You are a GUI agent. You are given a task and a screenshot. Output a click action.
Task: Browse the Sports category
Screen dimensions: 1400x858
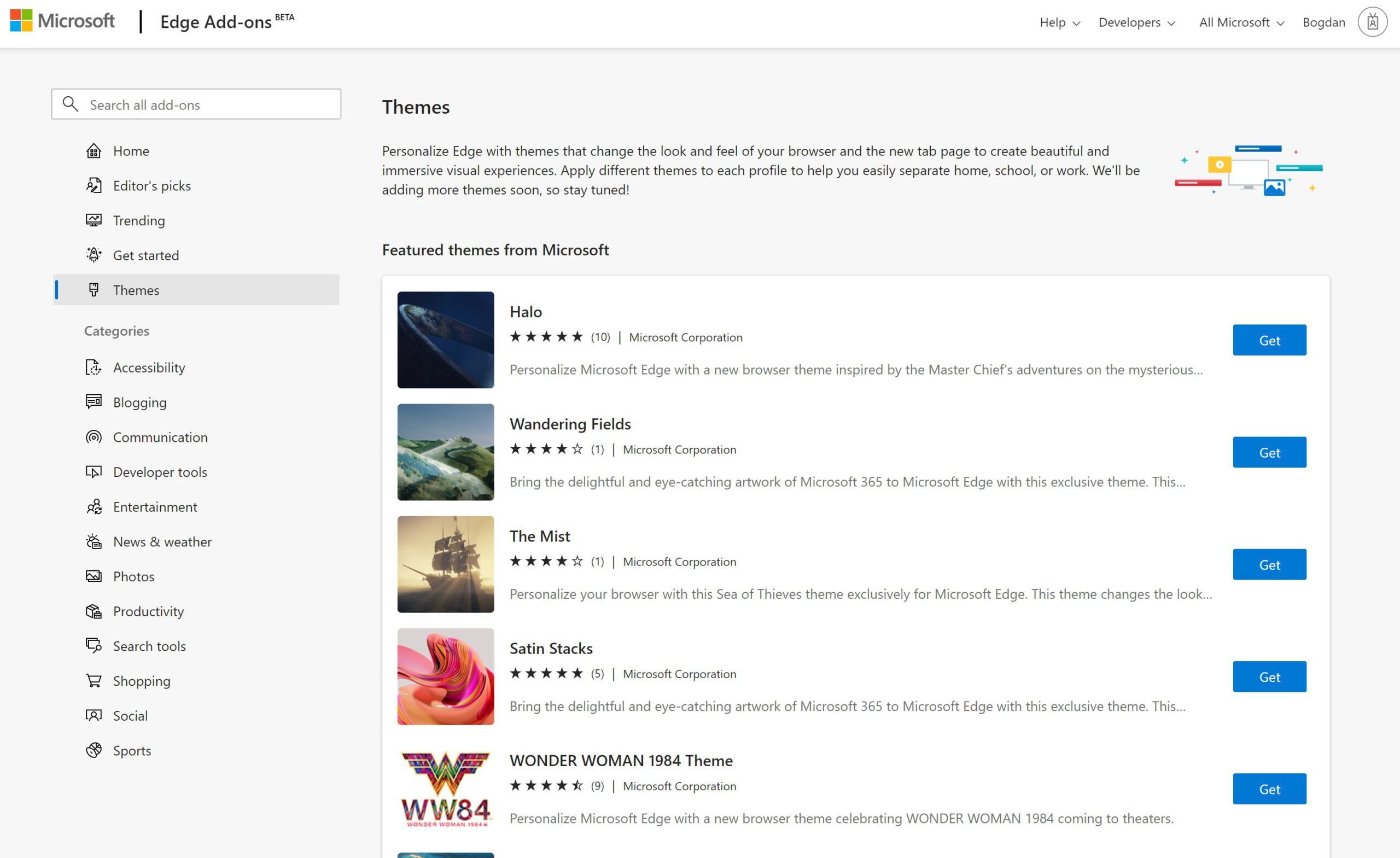pos(196,750)
